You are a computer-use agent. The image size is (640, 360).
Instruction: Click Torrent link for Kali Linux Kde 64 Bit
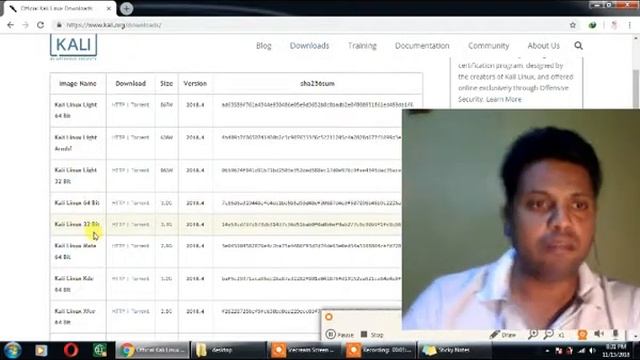point(140,278)
